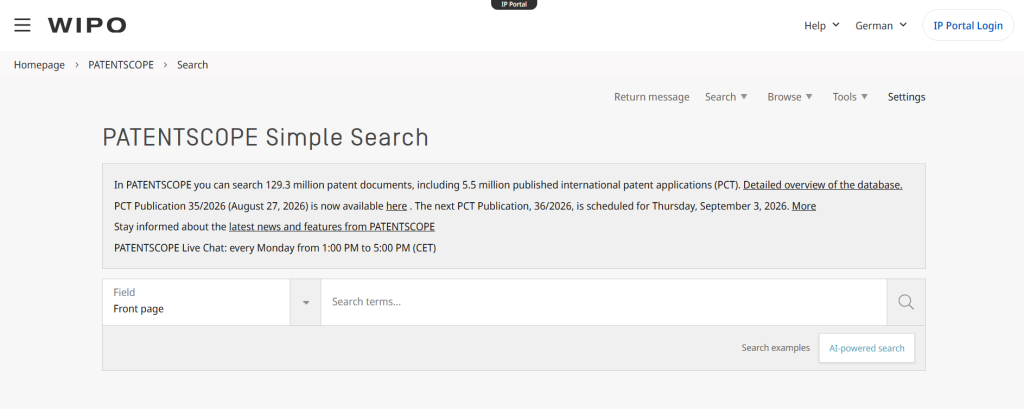Click the WIPO logo
Viewport: 1024px width, 409px height.
point(87,25)
